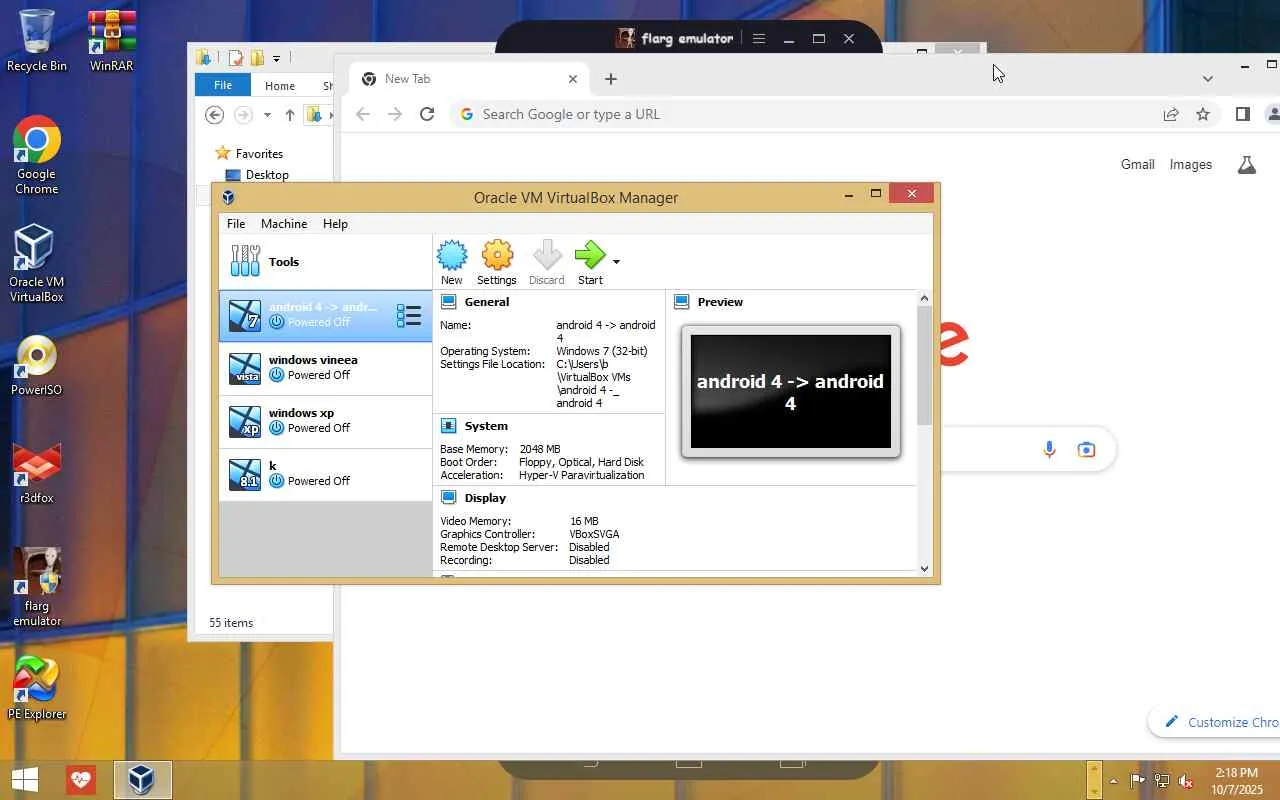The image size is (1280, 800).
Task: Click the Customize Chrome button
Action: click(1215, 722)
